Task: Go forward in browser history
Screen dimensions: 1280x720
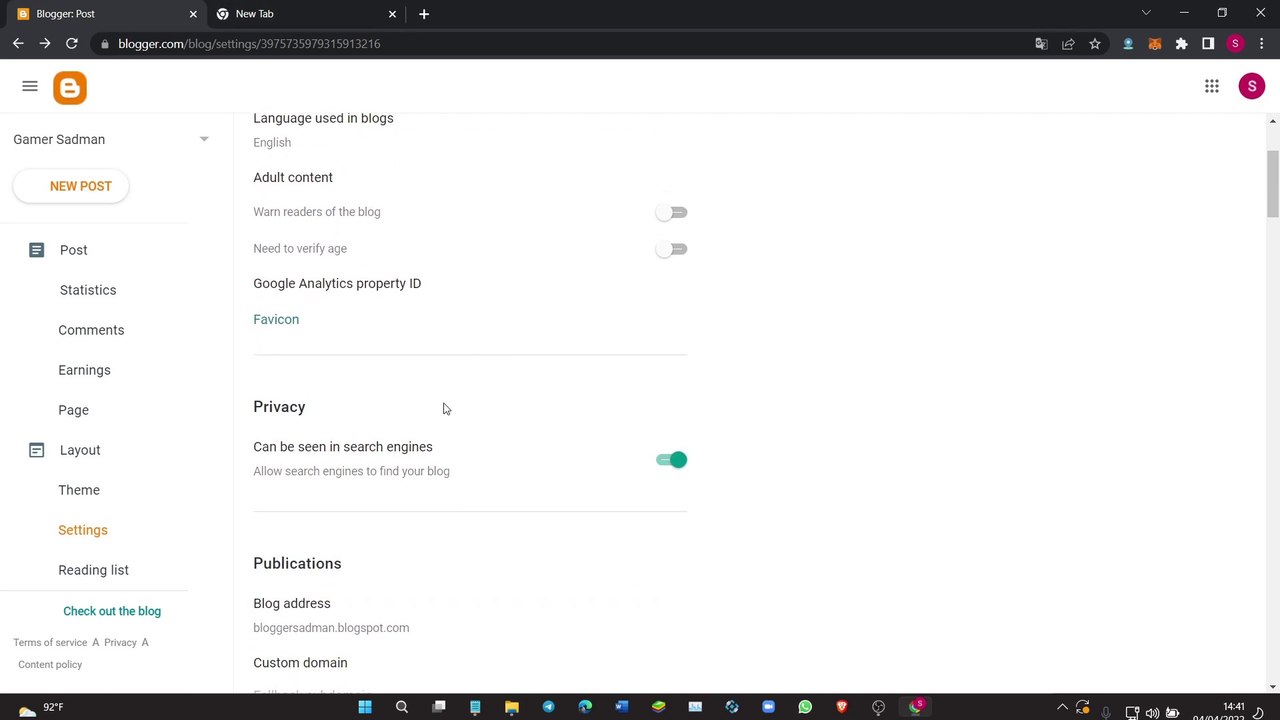Action: click(45, 44)
